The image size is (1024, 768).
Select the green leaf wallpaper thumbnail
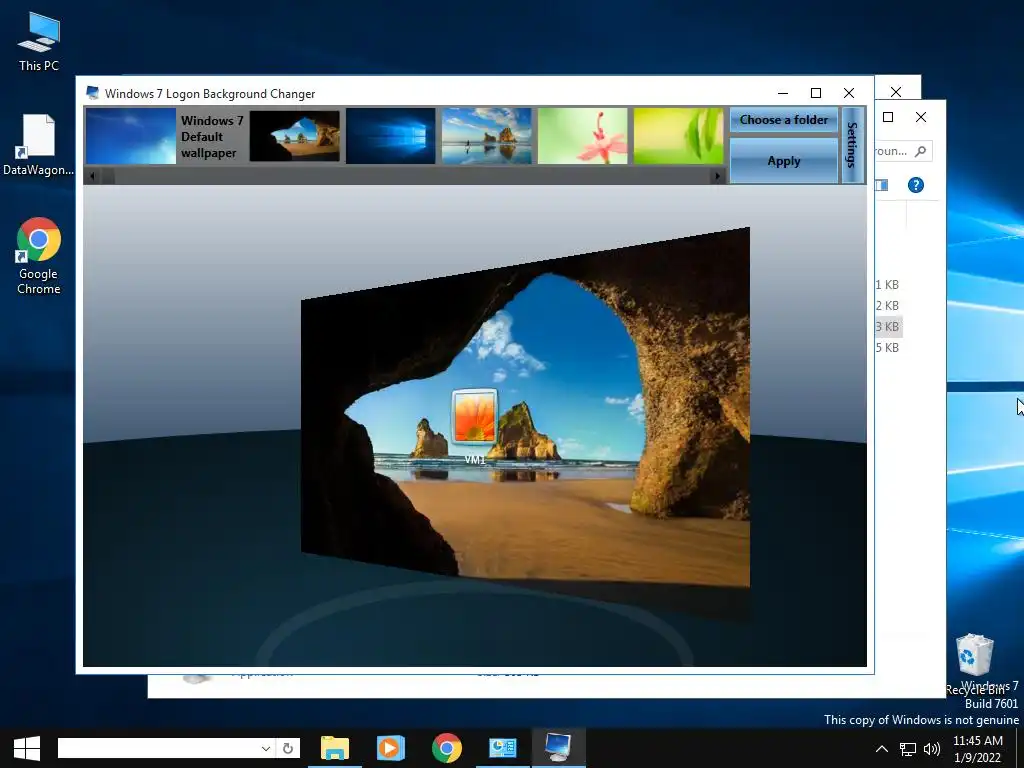click(x=679, y=136)
